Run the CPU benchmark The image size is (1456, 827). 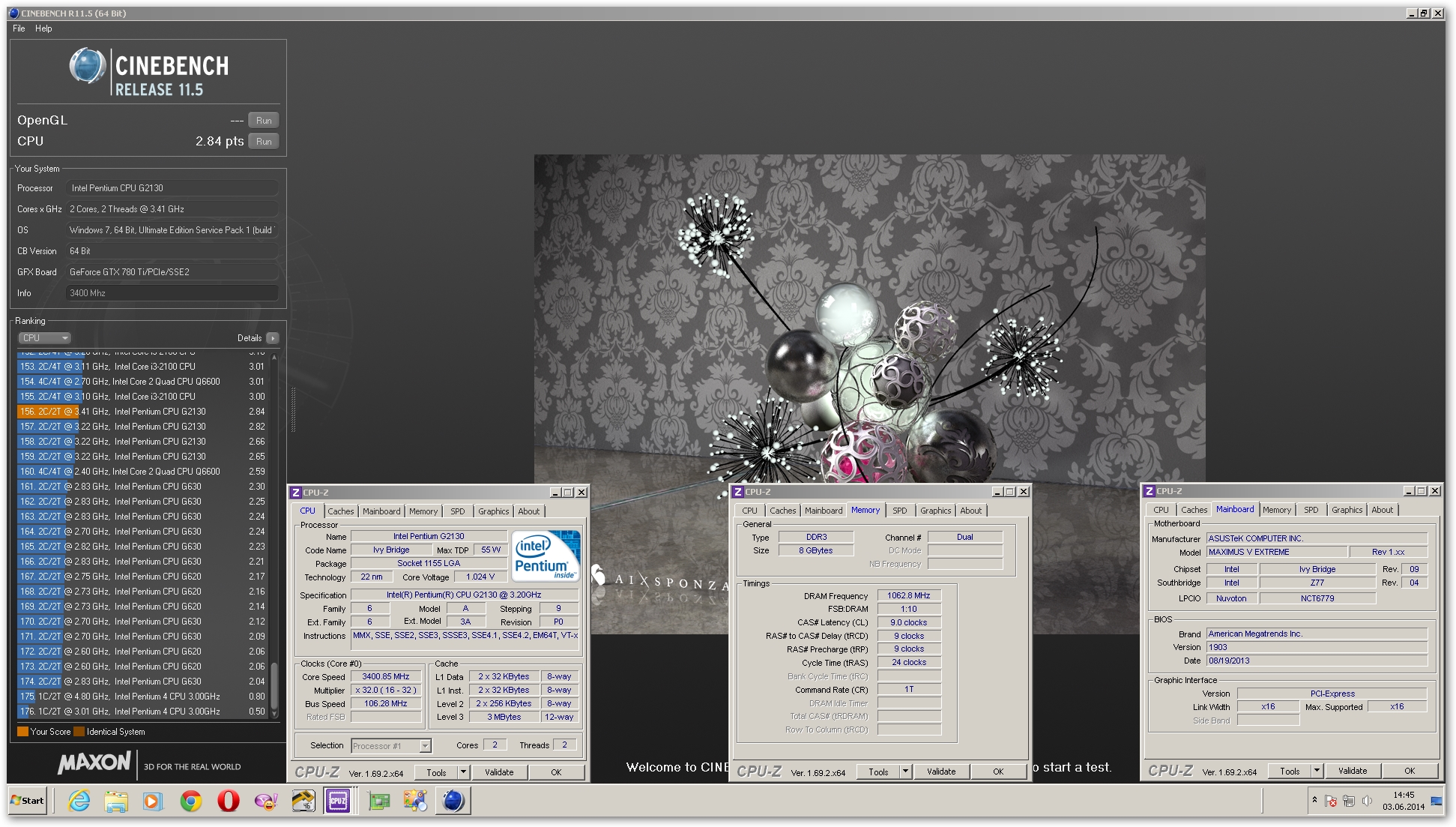tap(264, 142)
